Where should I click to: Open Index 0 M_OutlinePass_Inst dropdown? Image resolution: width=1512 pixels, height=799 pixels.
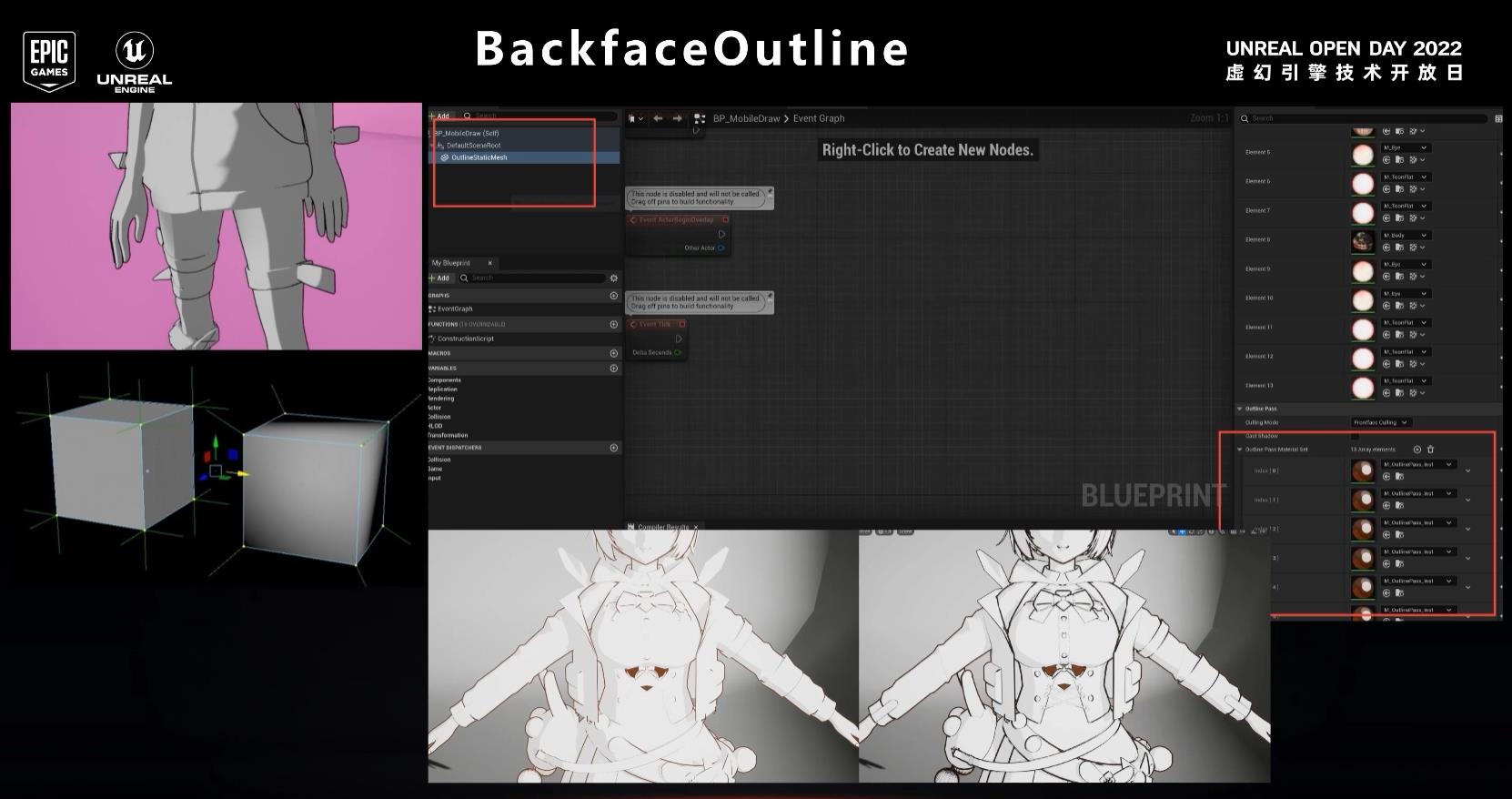point(1418,464)
